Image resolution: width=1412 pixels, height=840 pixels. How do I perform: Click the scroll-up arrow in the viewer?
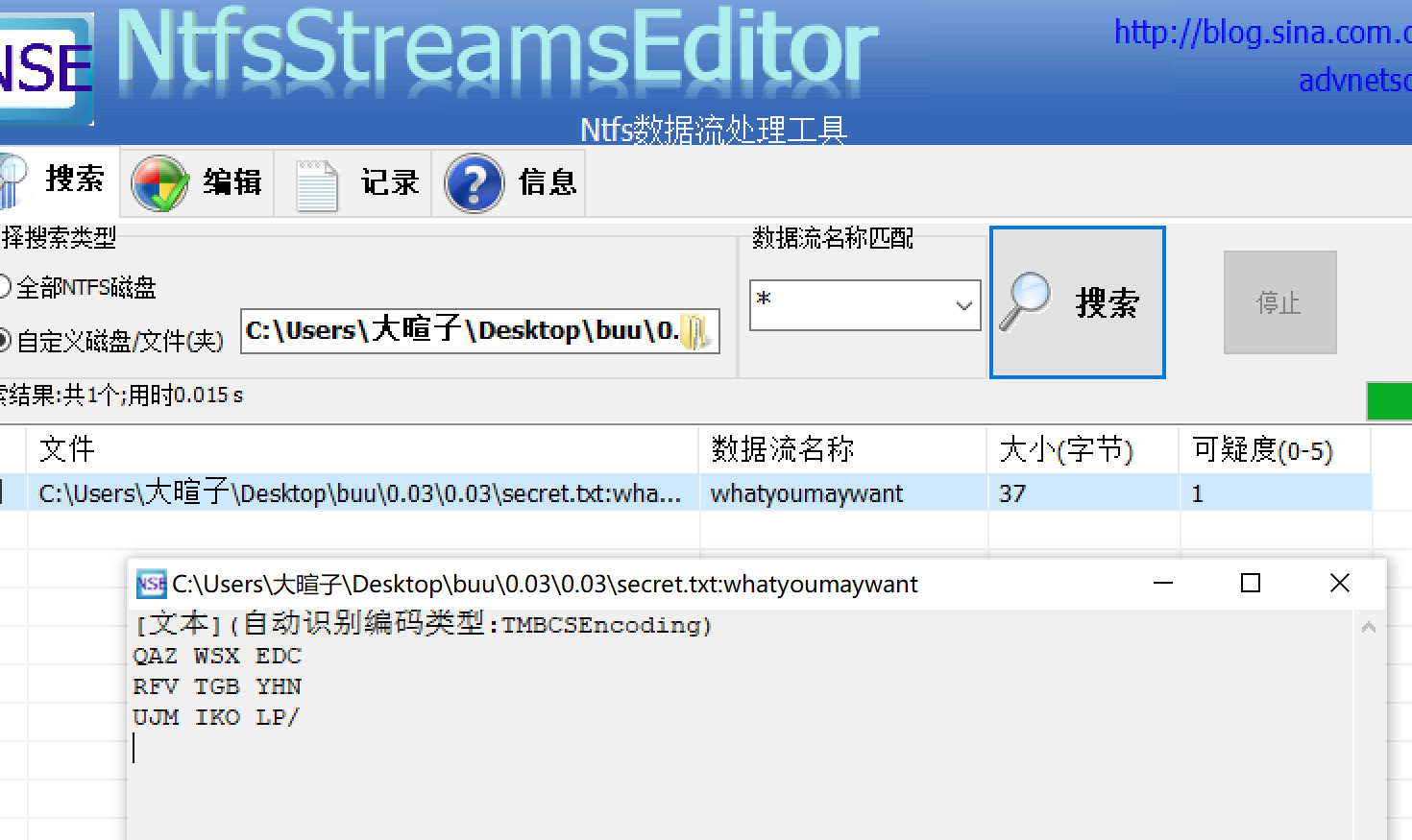(1369, 628)
